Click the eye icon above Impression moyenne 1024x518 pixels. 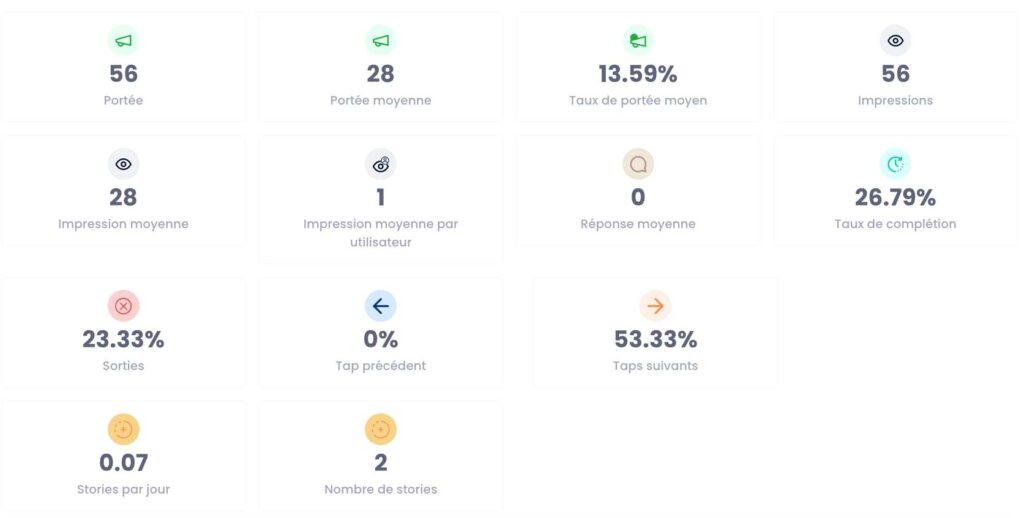(x=123, y=164)
